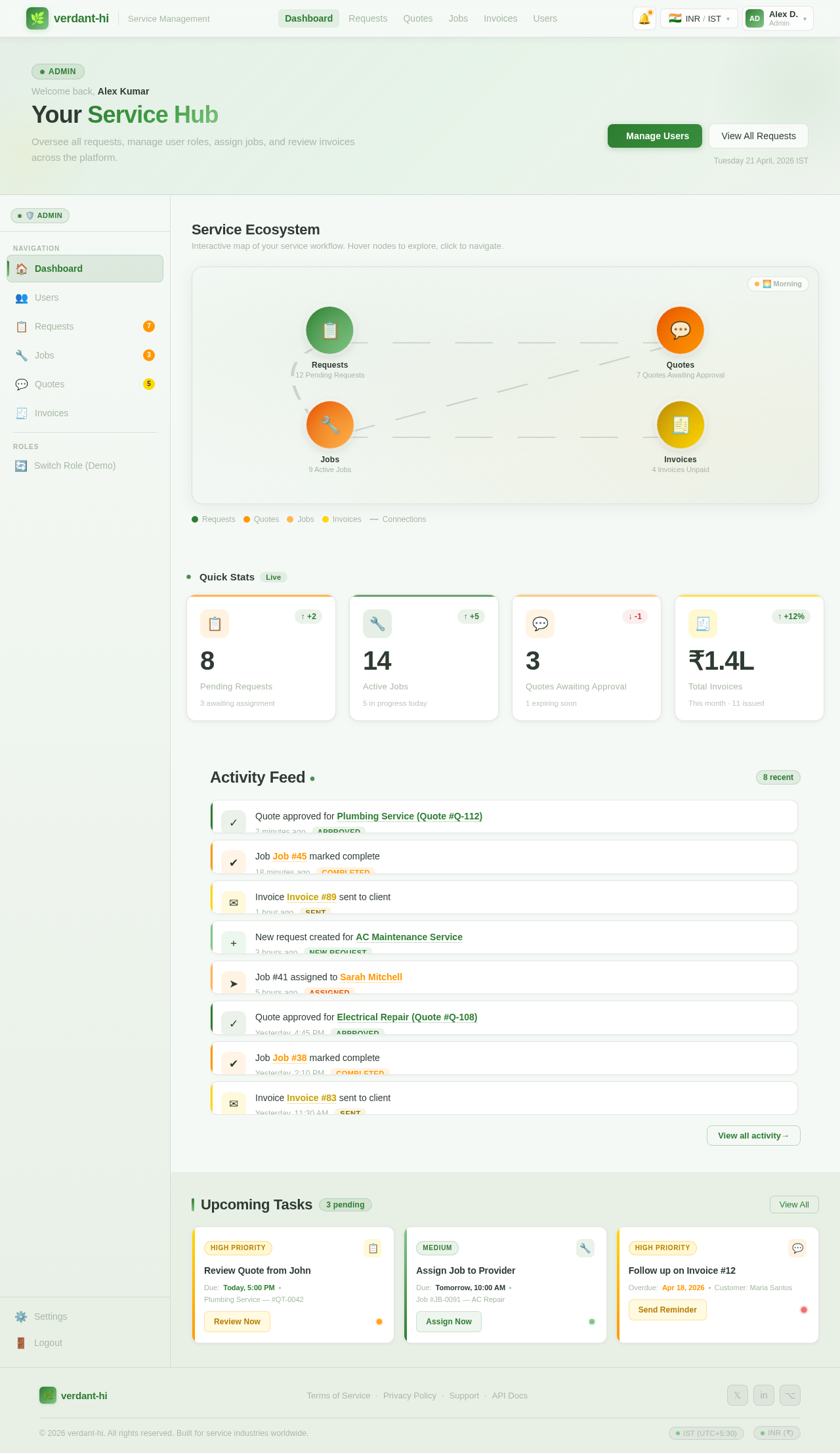Switch to the Requests tab in top nav

point(367,18)
